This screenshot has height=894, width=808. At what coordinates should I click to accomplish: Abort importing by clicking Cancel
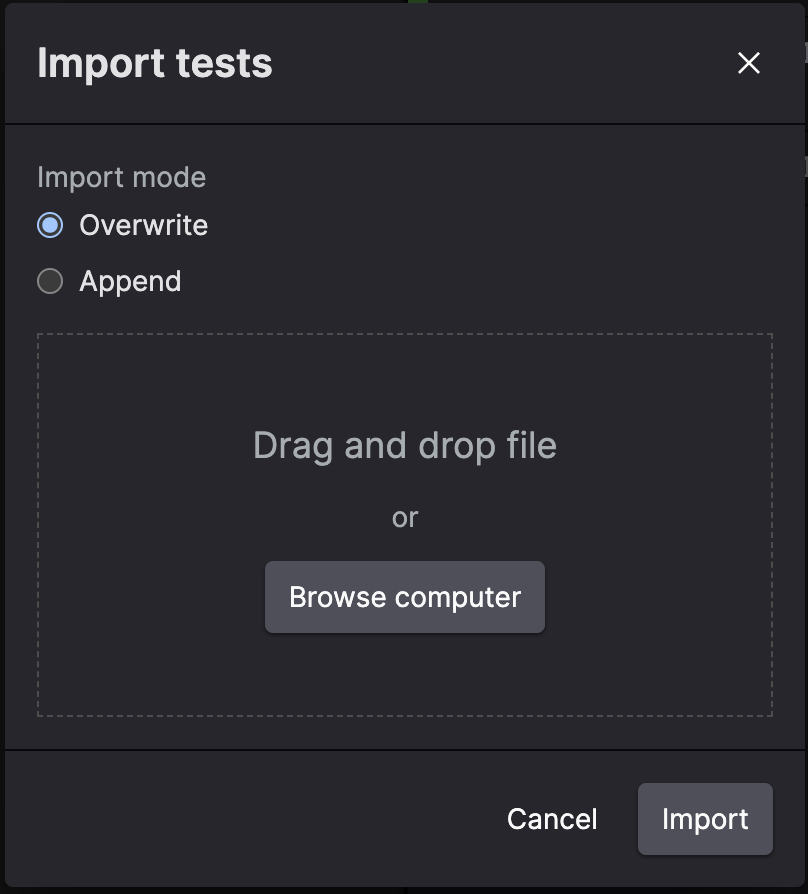[551, 819]
